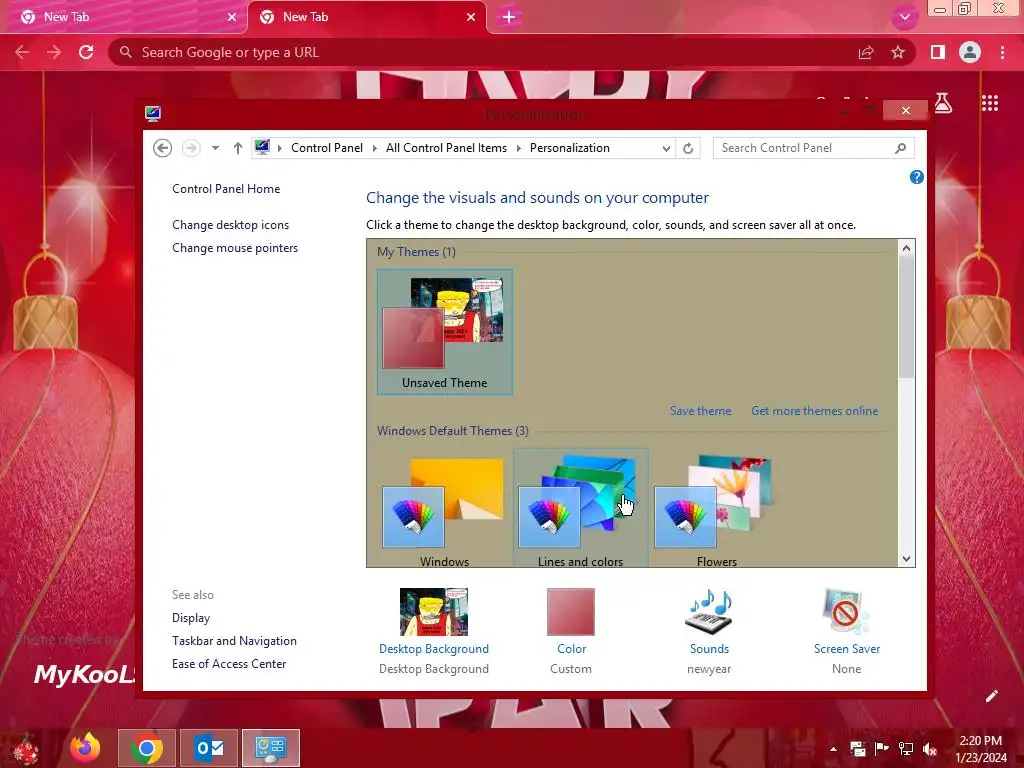Close the second Chrome tab
This screenshot has width=1024, height=768.
(471, 17)
